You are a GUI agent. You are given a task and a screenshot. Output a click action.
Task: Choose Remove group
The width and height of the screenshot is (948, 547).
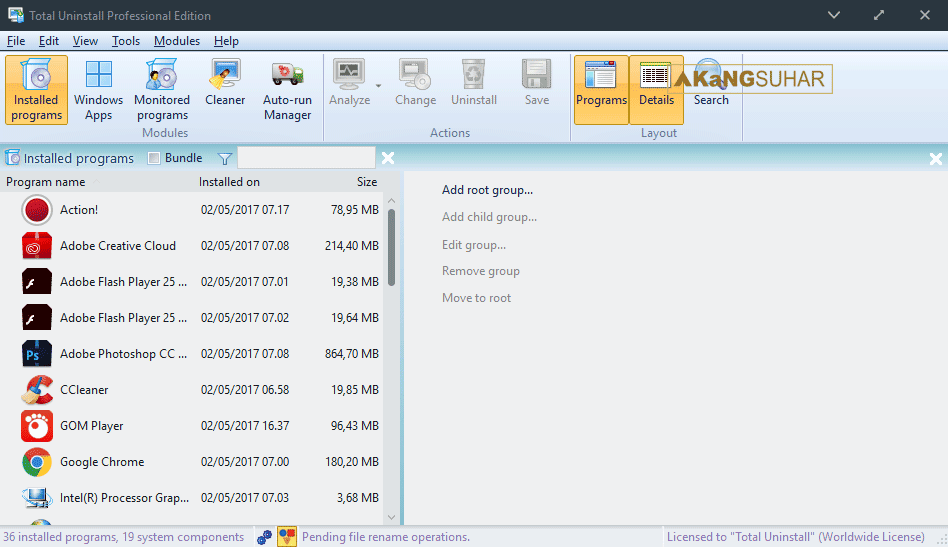click(481, 271)
